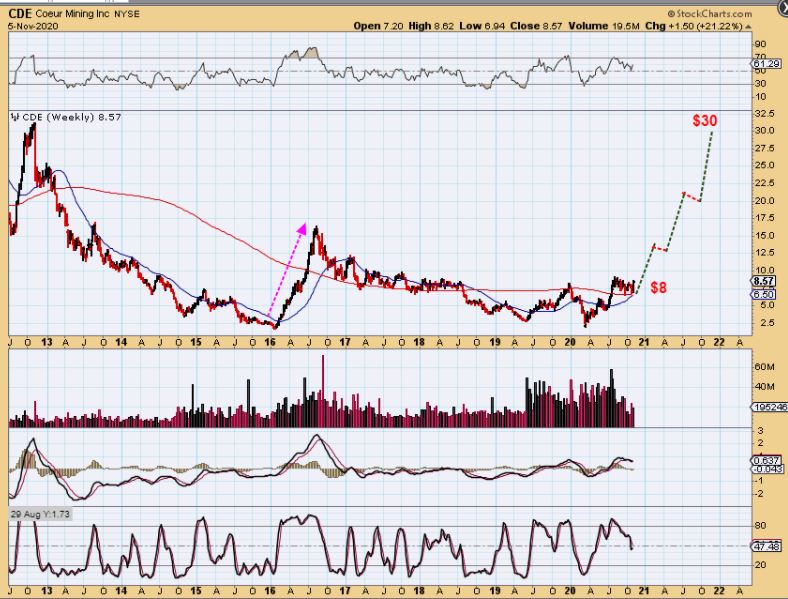Viewport: 788px width, 599px height.
Task: Click the 27.5 price axis label
Action: pyautogui.click(x=764, y=148)
